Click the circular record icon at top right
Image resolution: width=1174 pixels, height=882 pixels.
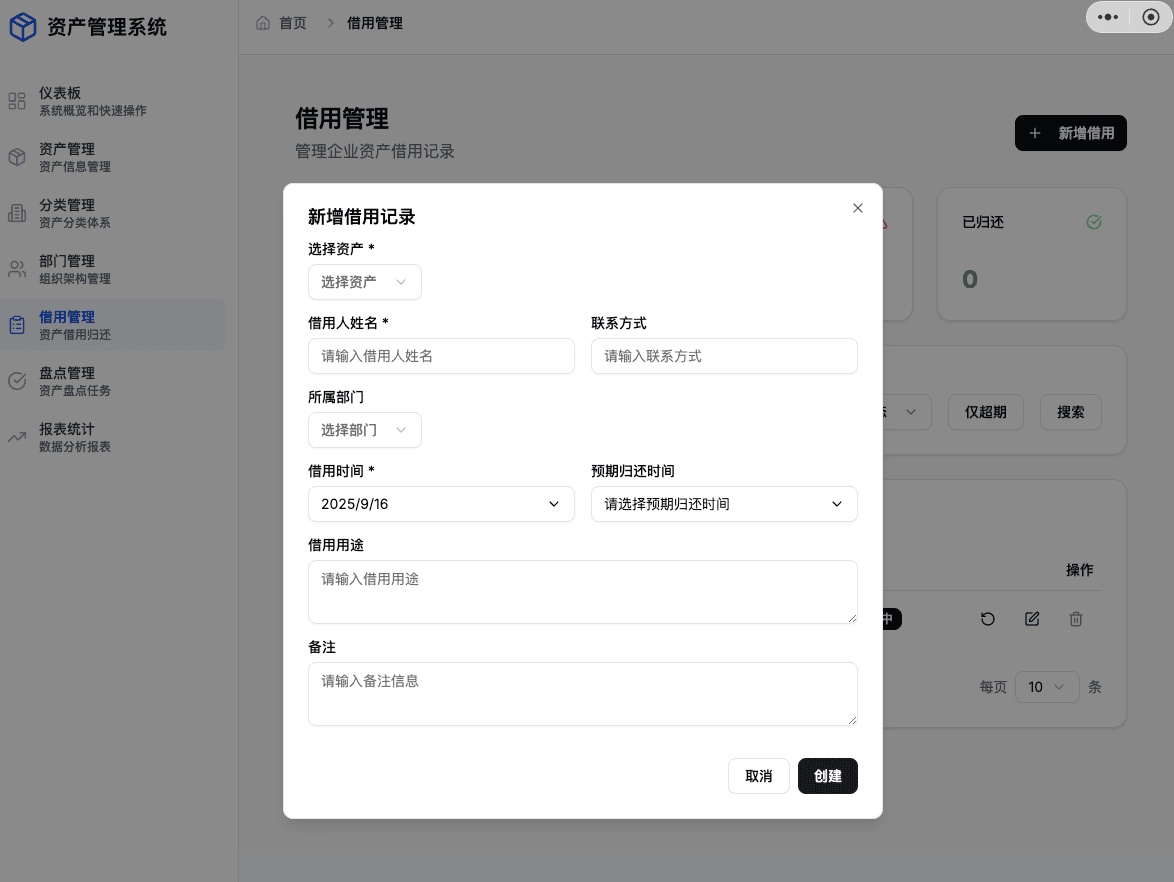coord(1151,16)
